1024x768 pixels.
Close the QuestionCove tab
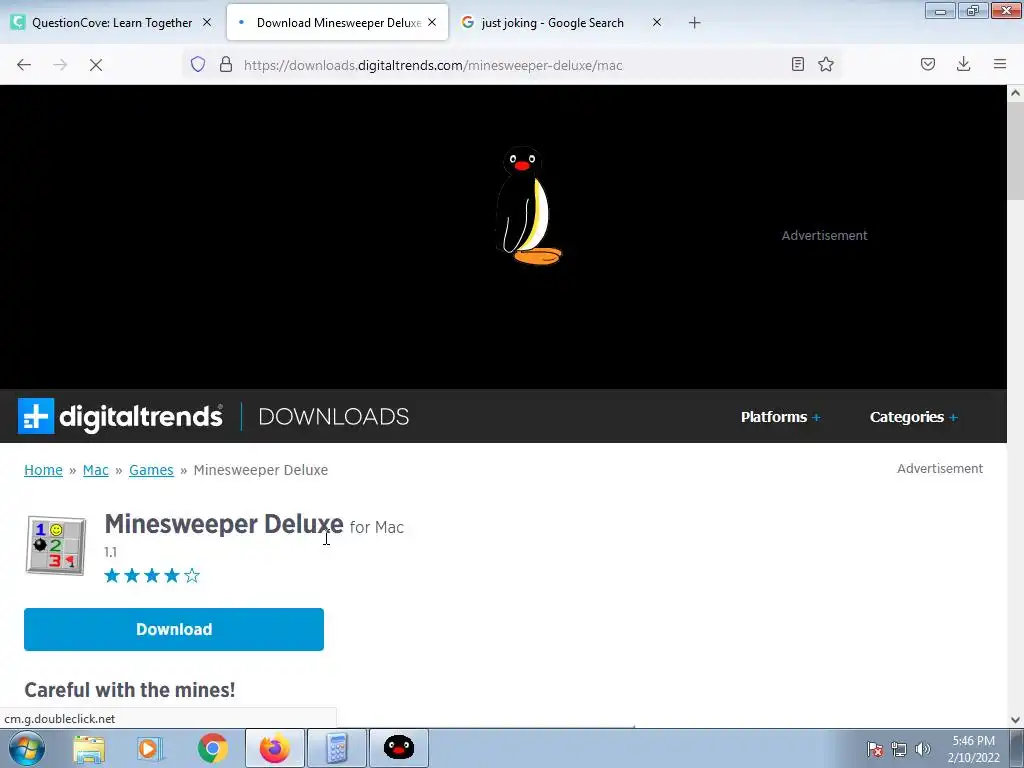(207, 22)
